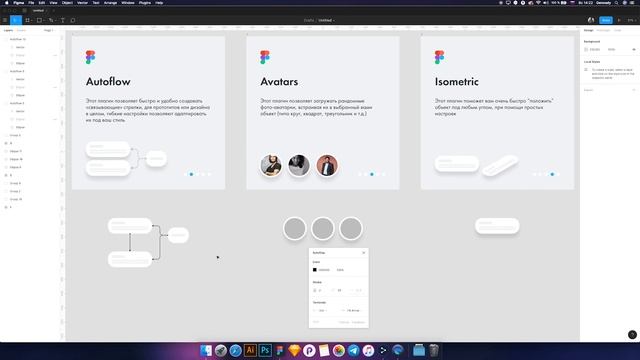Open the Page 1 pages dropdown
The image size is (640, 360).
[x=49, y=30]
